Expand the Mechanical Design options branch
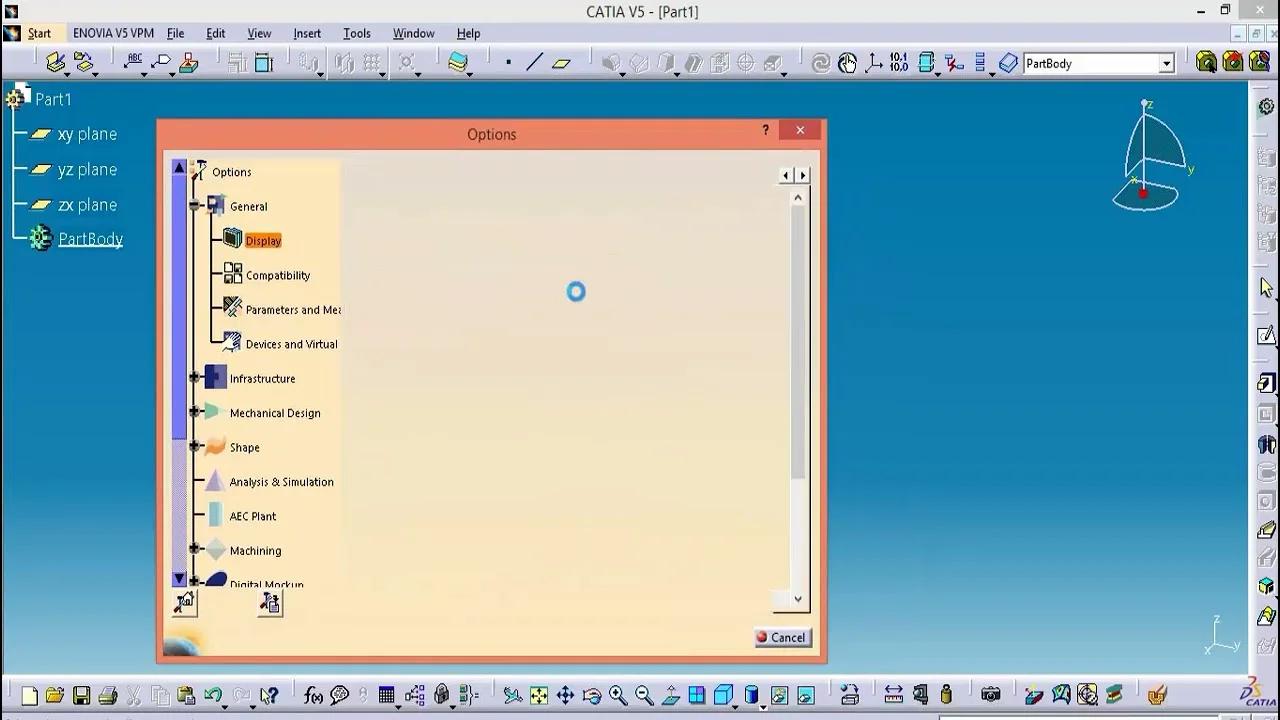 [x=194, y=413]
